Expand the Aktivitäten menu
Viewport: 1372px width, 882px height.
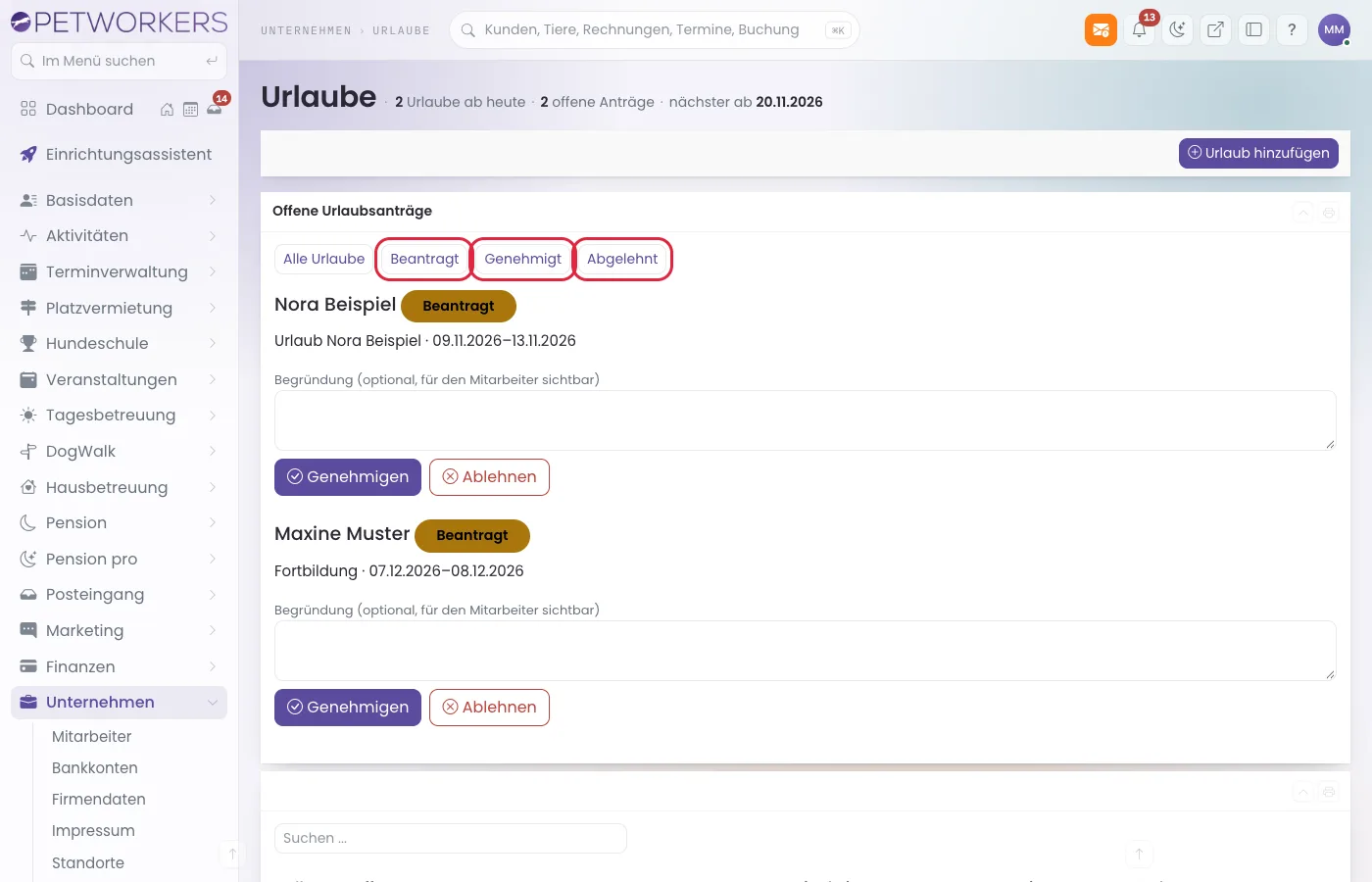click(x=119, y=236)
